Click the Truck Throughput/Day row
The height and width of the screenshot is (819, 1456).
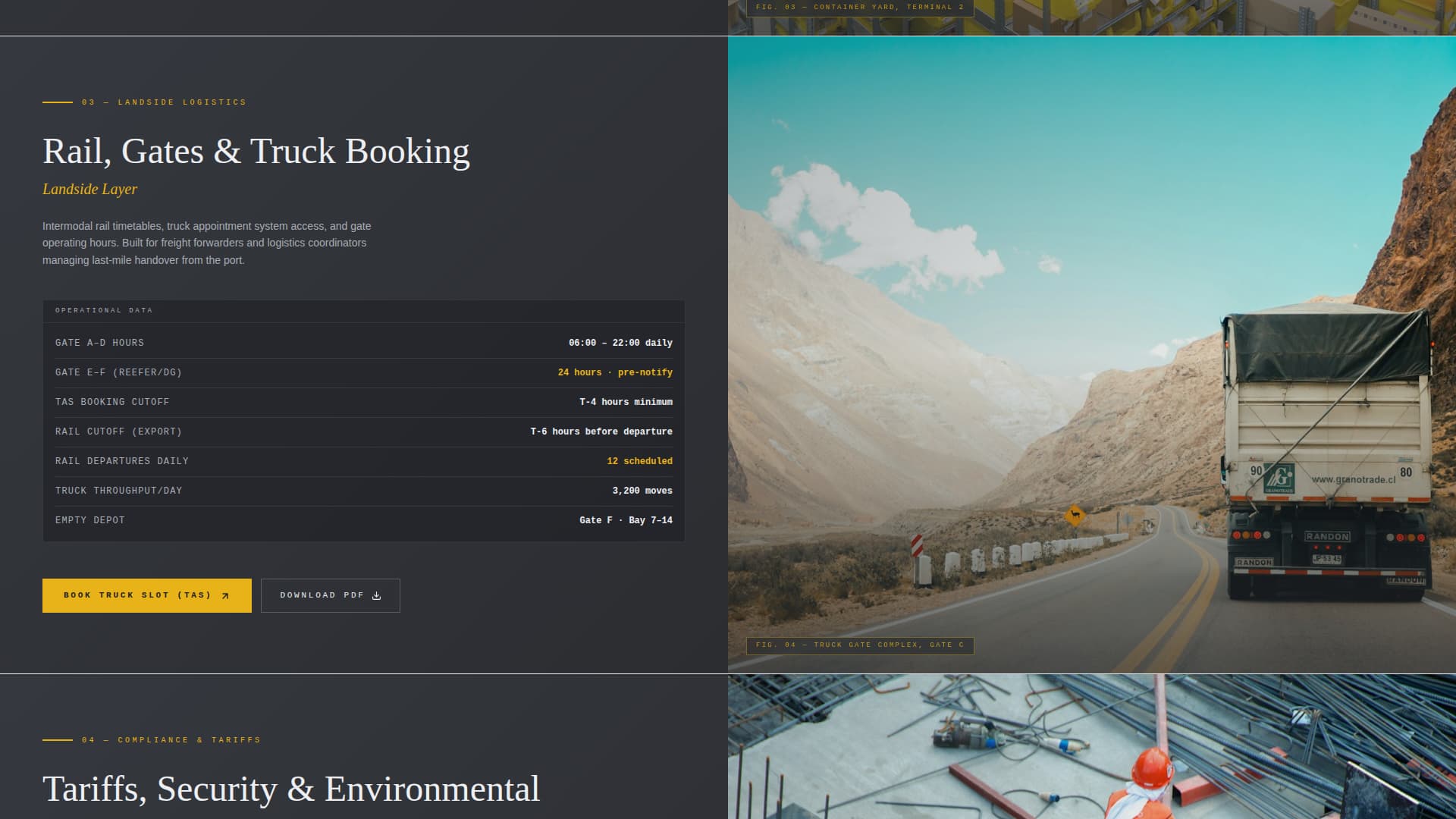[363, 491]
